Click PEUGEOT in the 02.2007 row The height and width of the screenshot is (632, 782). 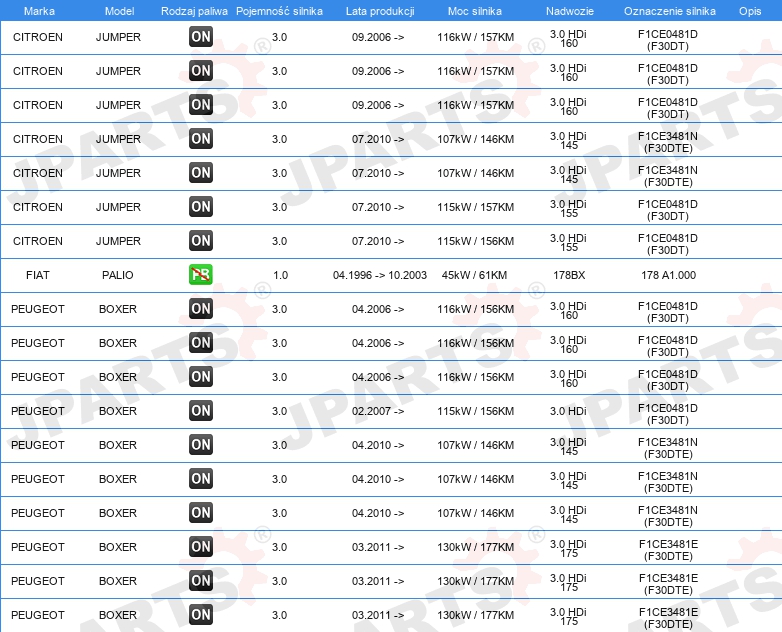click(x=38, y=411)
